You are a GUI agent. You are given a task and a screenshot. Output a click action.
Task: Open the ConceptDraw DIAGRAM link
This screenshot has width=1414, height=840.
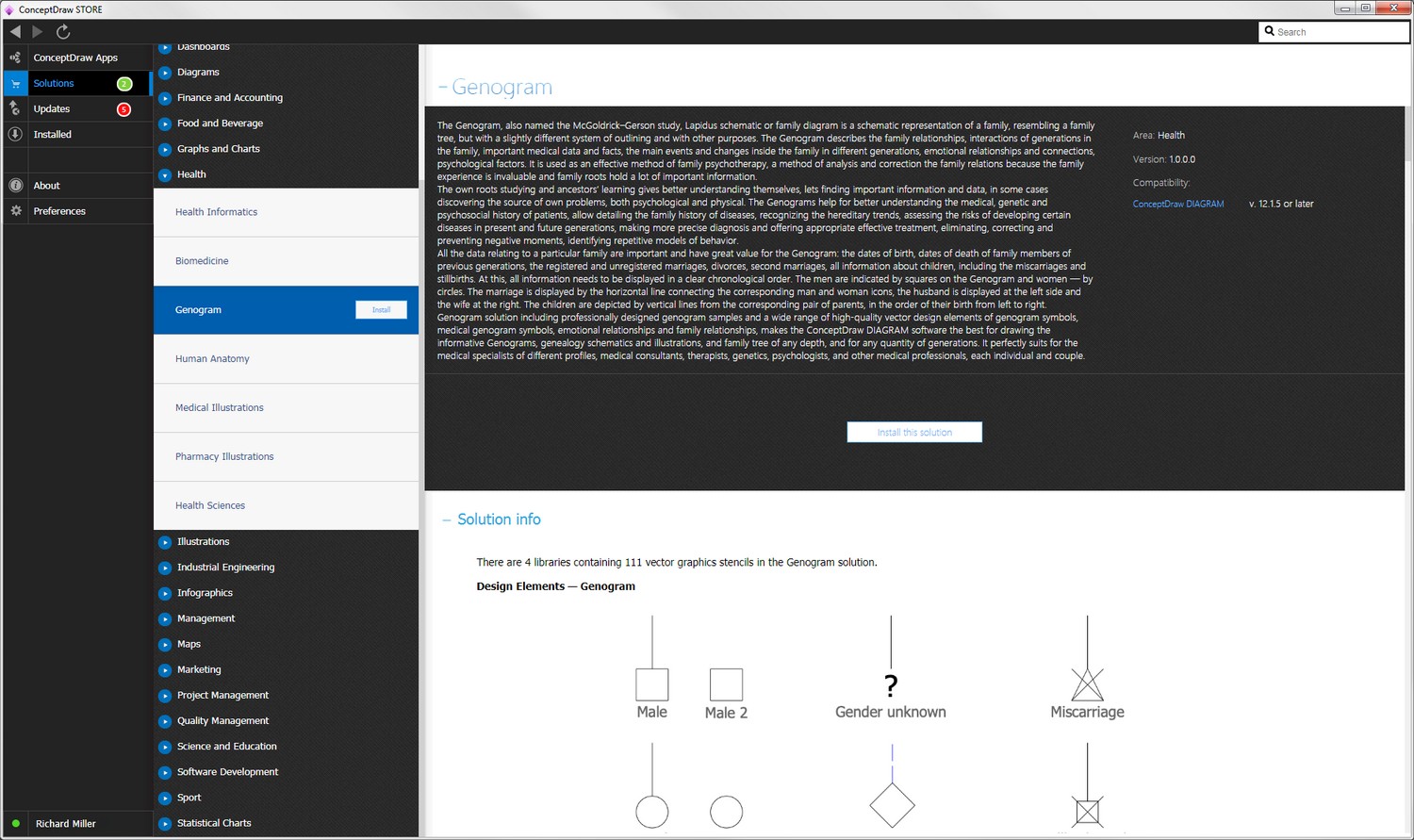click(1178, 204)
